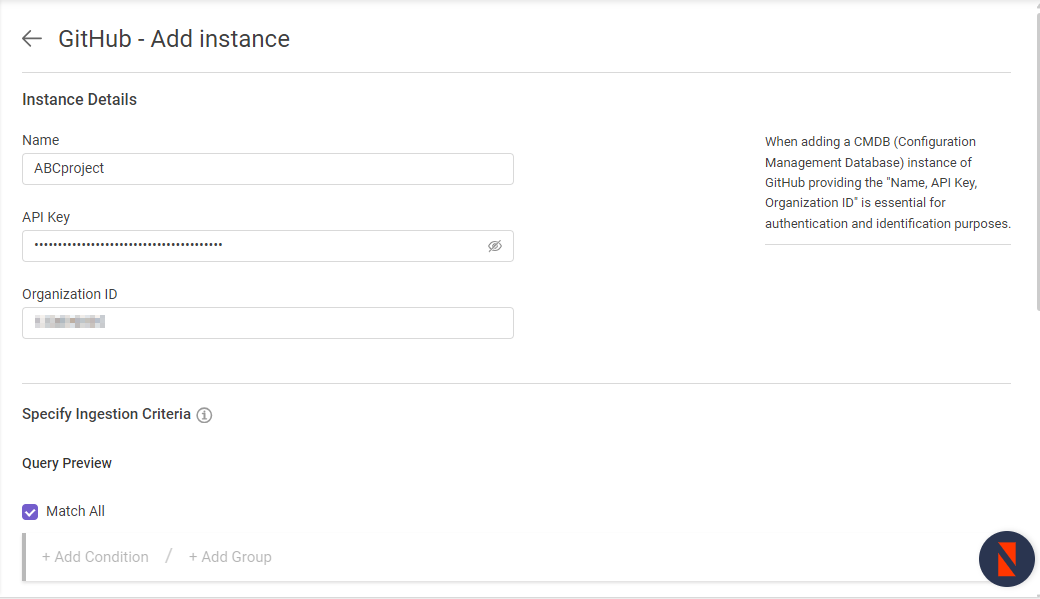Add a new group to the query

pos(230,557)
